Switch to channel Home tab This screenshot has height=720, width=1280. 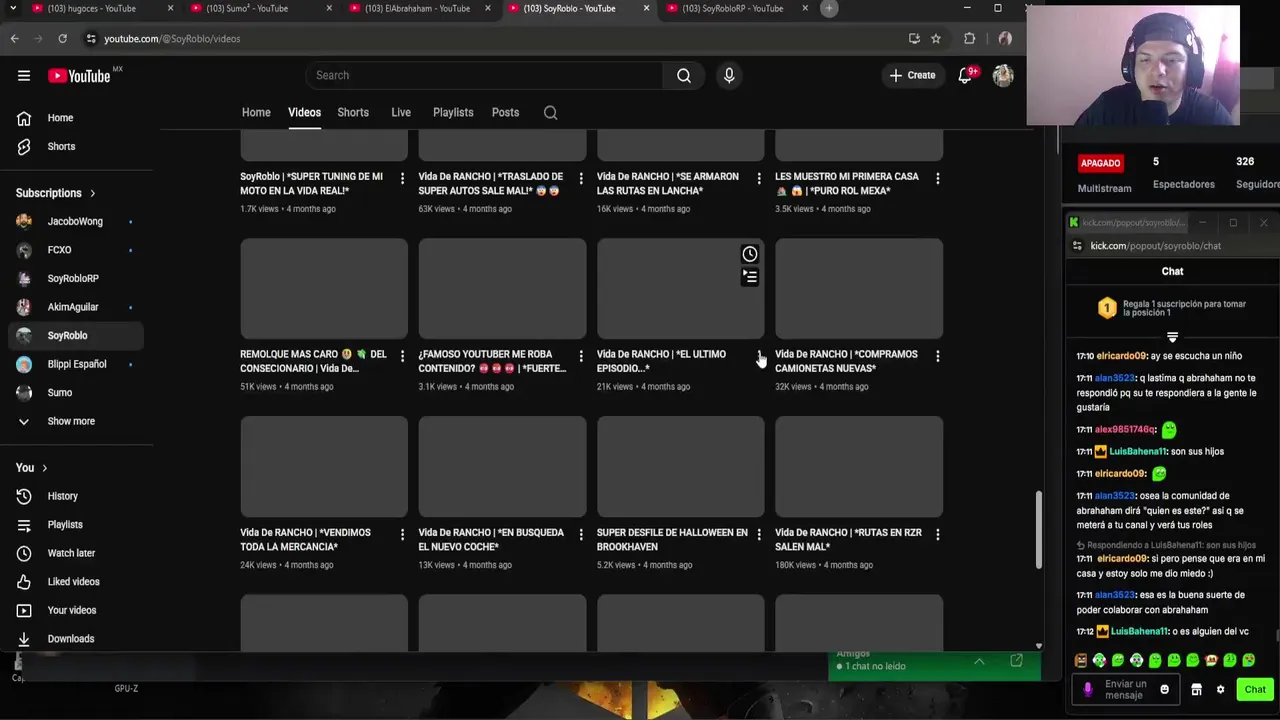256,112
